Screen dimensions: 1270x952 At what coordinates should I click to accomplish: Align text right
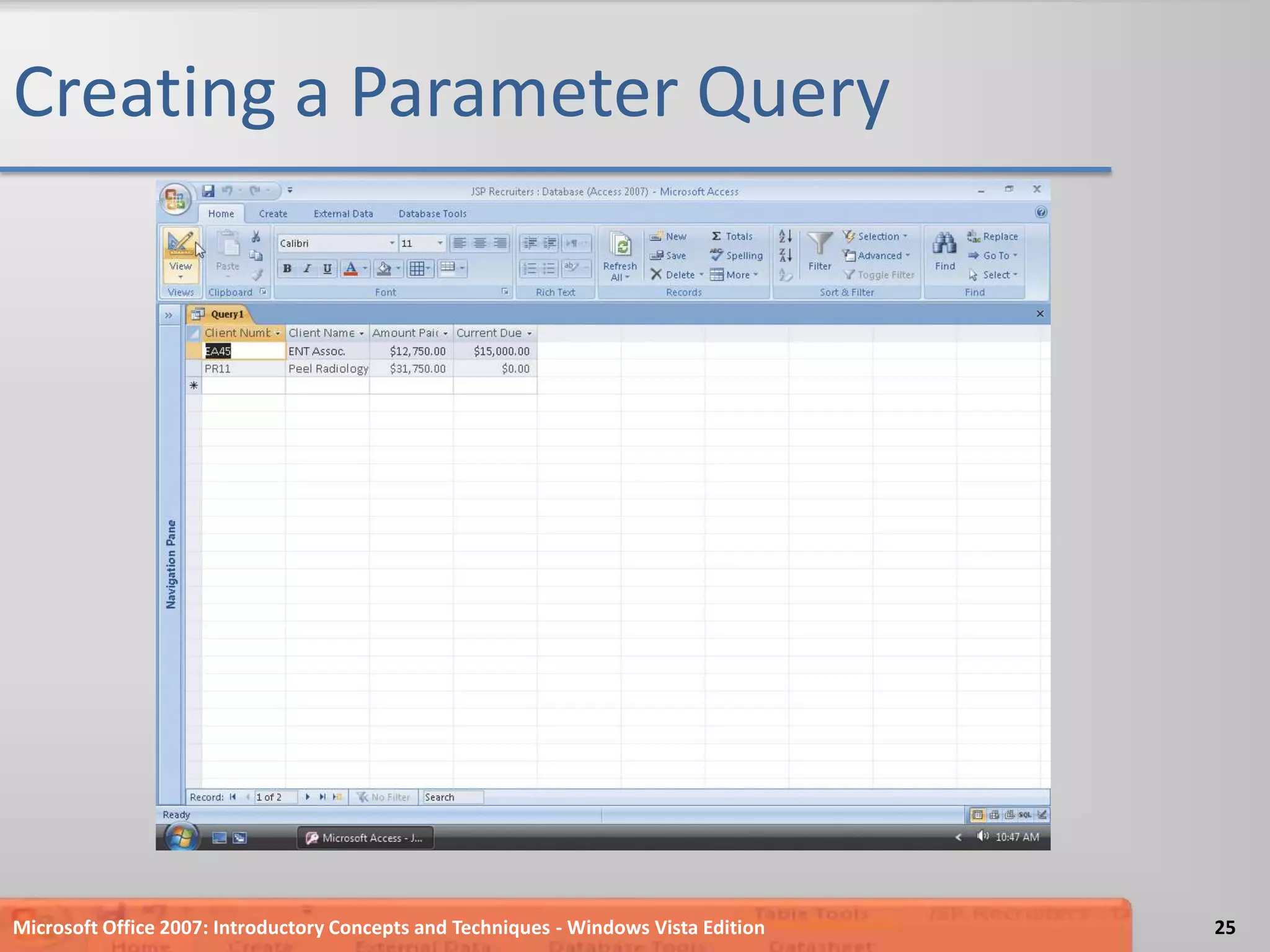(500, 243)
